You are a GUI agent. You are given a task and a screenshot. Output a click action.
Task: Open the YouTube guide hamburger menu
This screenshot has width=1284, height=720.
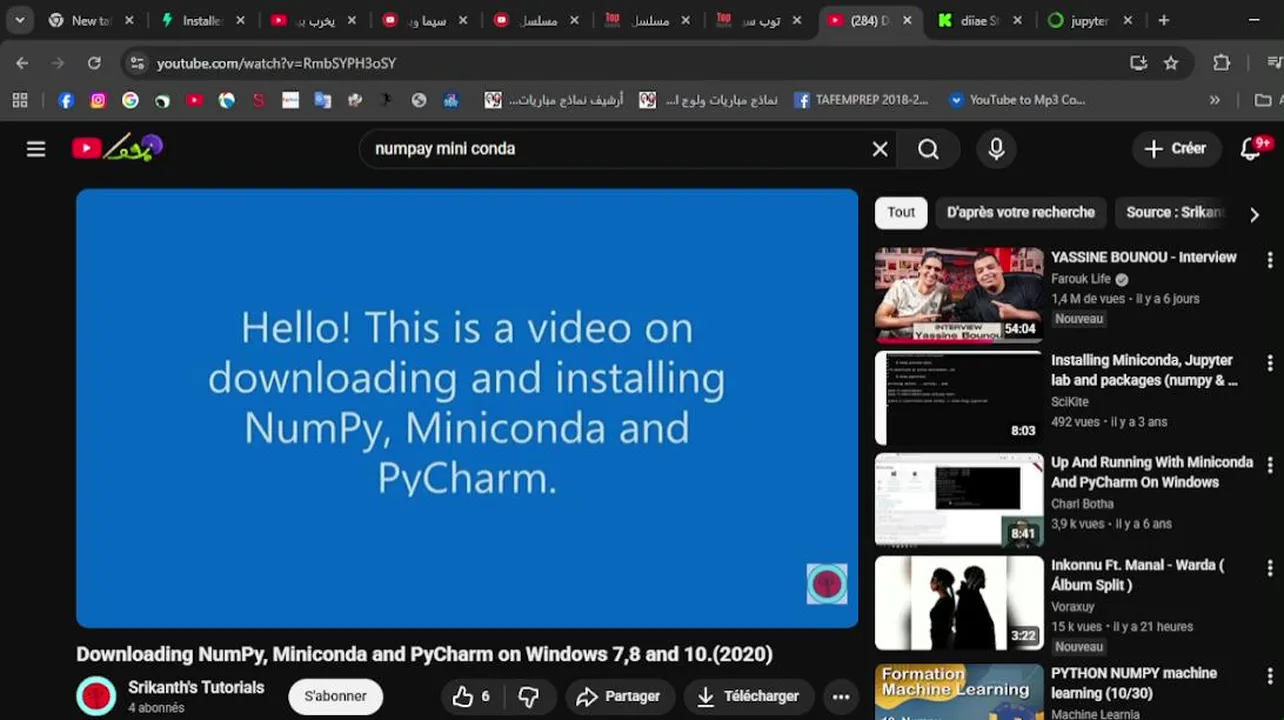[36, 149]
